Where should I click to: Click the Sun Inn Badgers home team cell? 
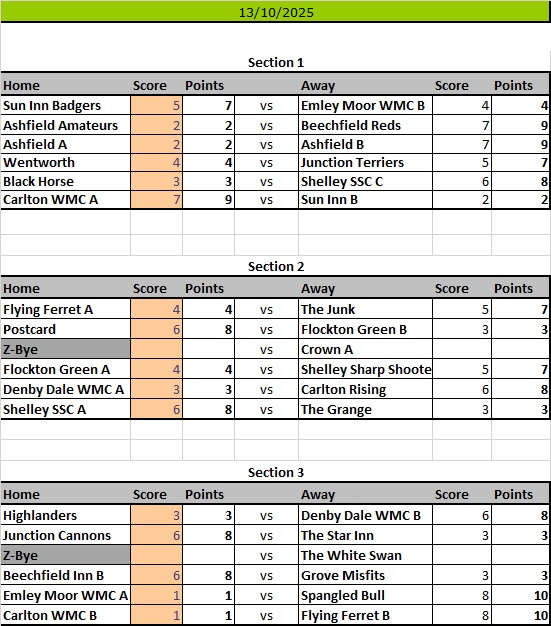click(x=65, y=105)
